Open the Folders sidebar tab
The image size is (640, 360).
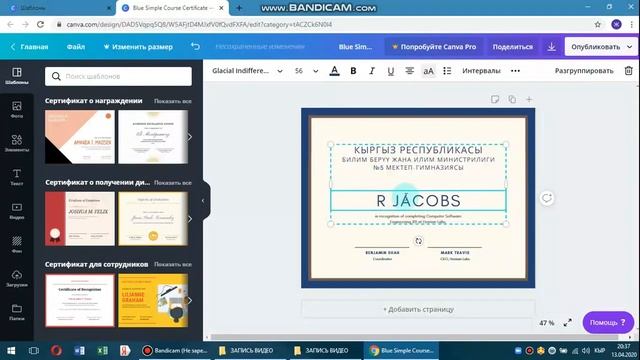[17, 312]
